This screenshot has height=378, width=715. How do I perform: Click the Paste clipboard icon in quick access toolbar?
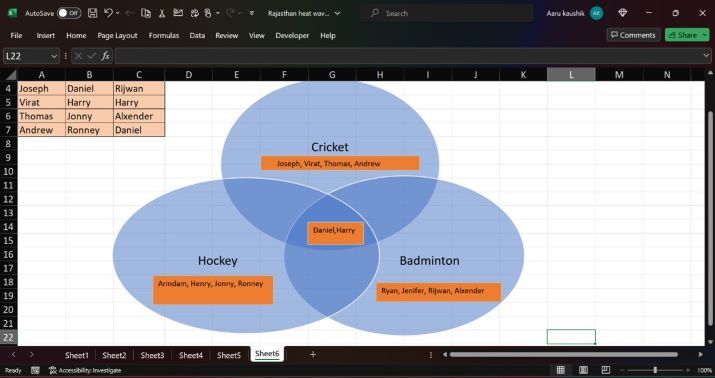pyautogui.click(x=146, y=13)
